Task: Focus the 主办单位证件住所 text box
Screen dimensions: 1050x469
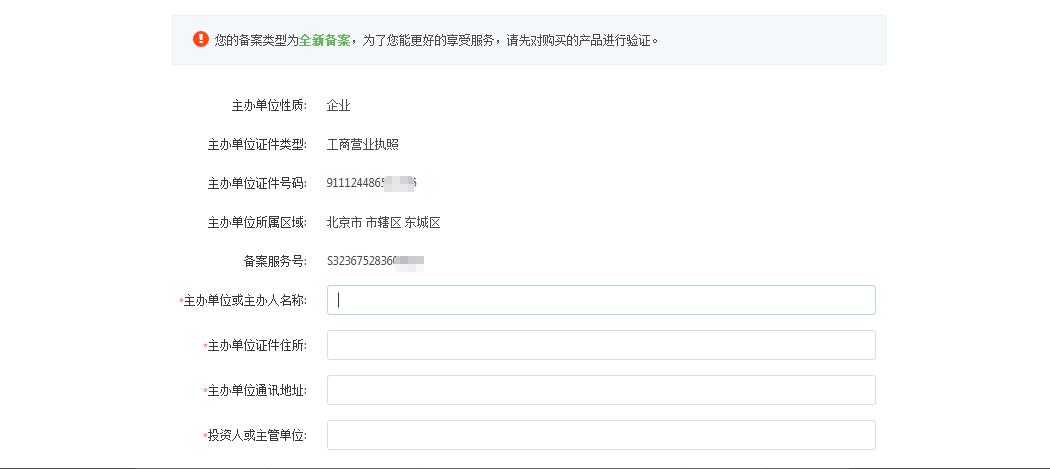Action: (x=600, y=345)
